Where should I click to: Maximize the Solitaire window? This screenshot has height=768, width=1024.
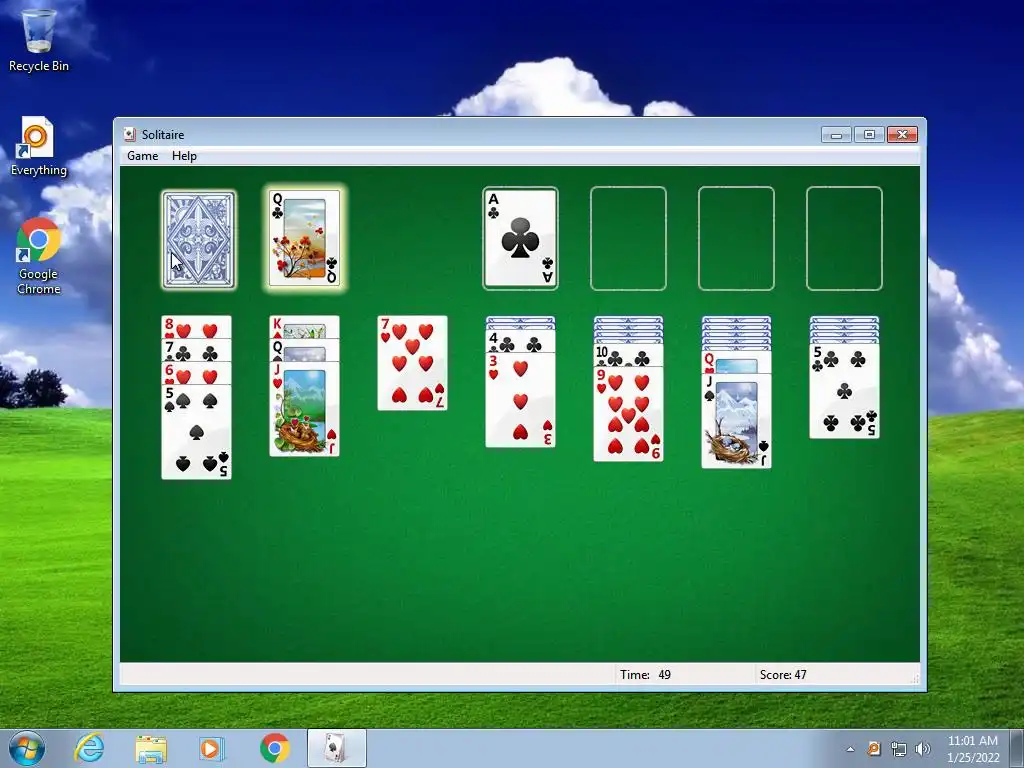coord(869,135)
